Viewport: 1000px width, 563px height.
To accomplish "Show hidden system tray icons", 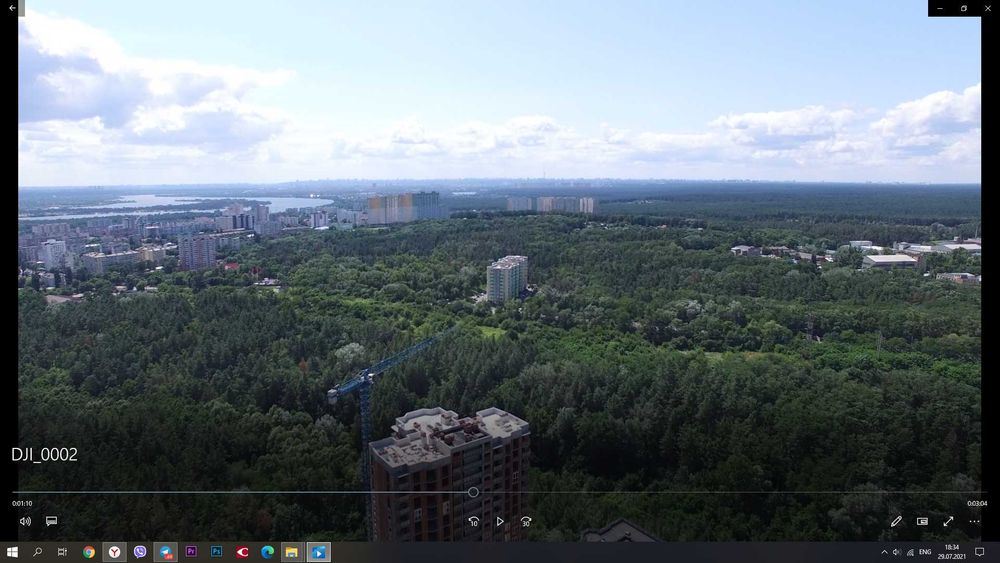I will tap(884, 552).
